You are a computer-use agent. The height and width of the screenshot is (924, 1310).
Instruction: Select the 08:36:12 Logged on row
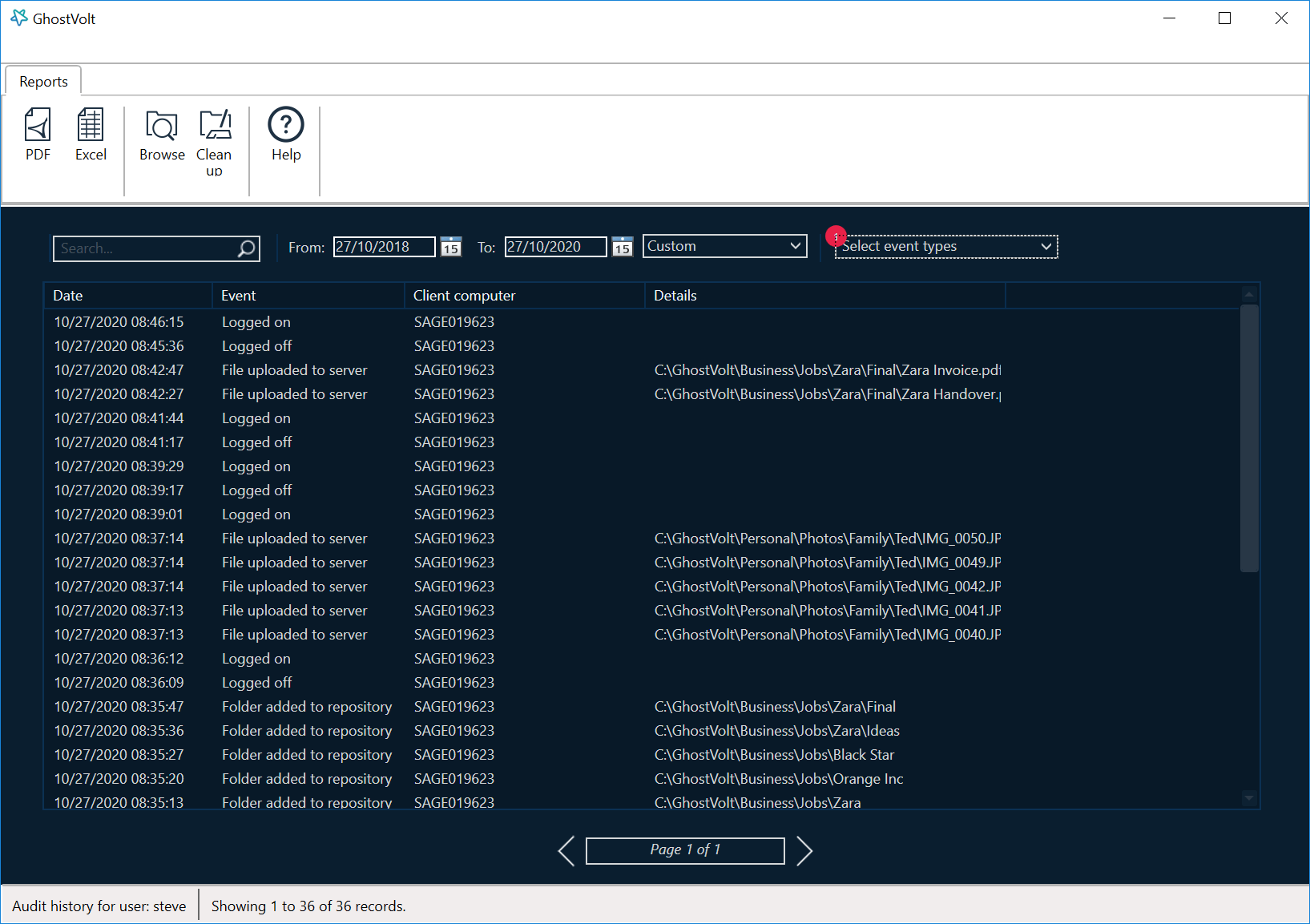(641, 658)
